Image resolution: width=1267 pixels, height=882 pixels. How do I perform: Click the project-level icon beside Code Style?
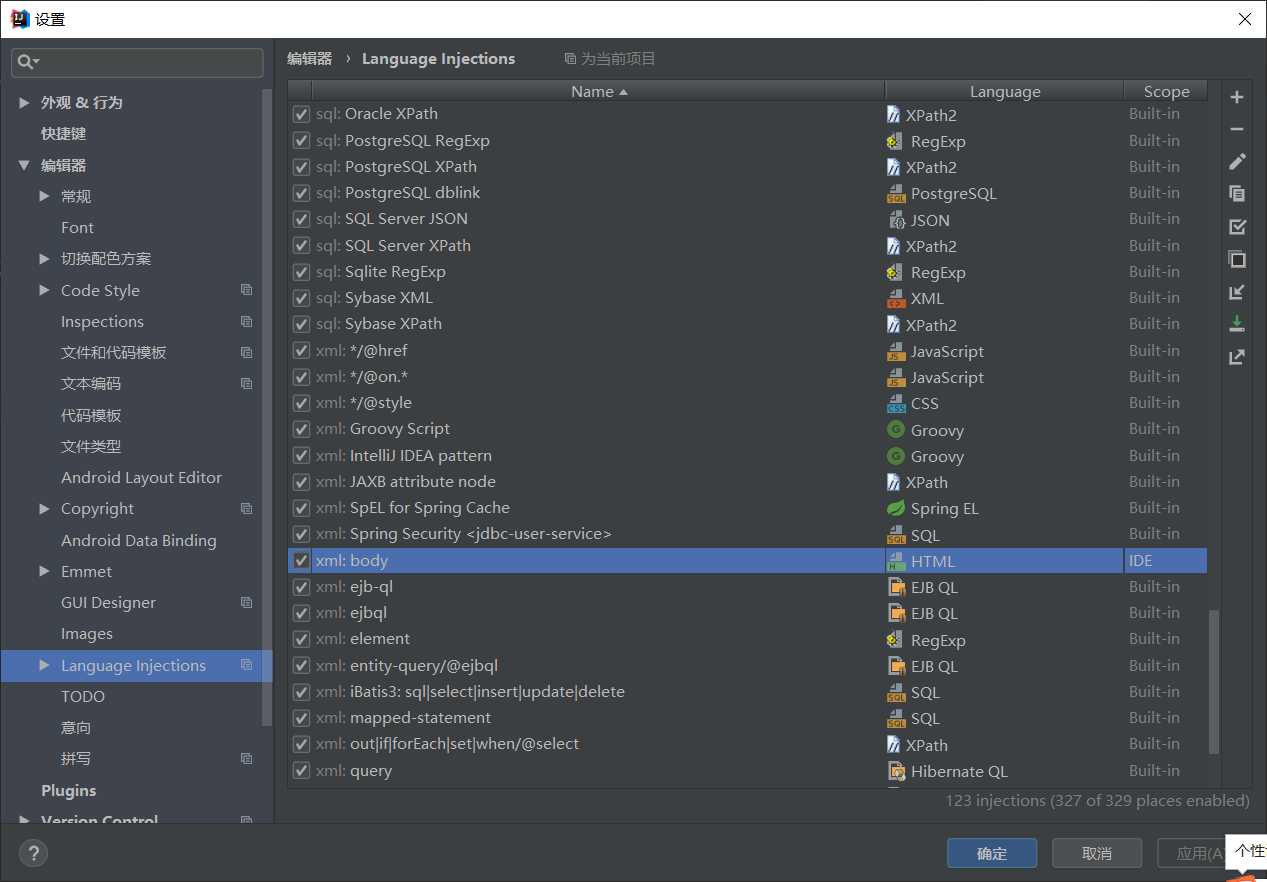(x=246, y=290)
